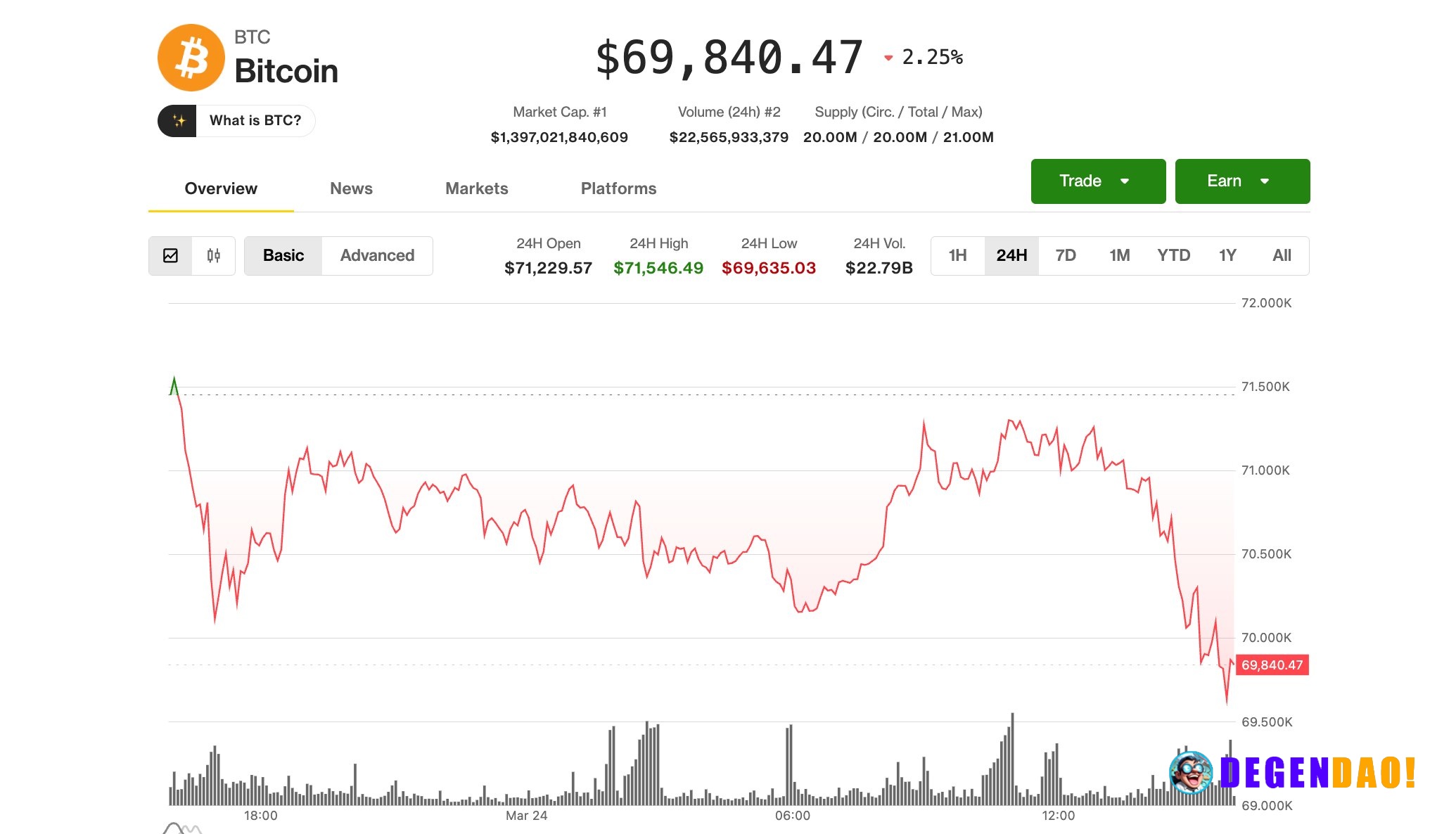
Task: Click the Bitcoin BTC logo
Action: (x=191, y=57)
